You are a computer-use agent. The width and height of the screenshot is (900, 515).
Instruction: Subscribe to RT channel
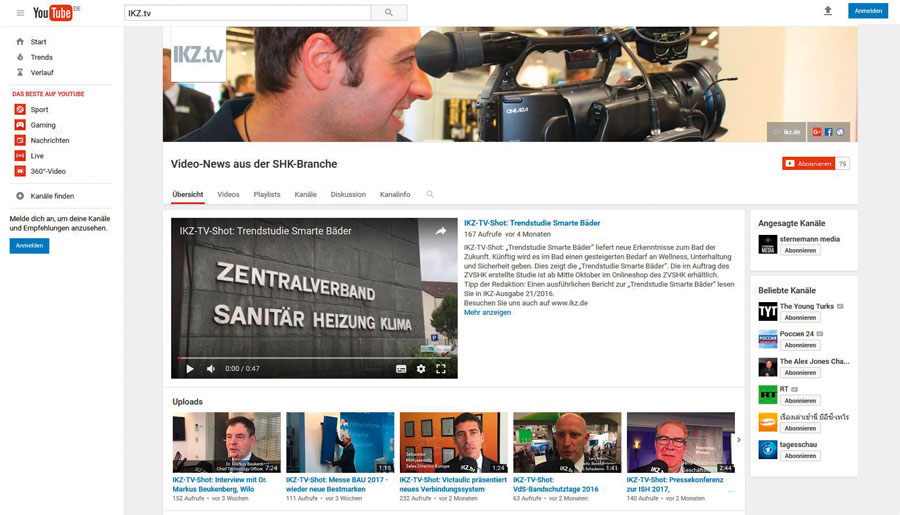point(800,401)
